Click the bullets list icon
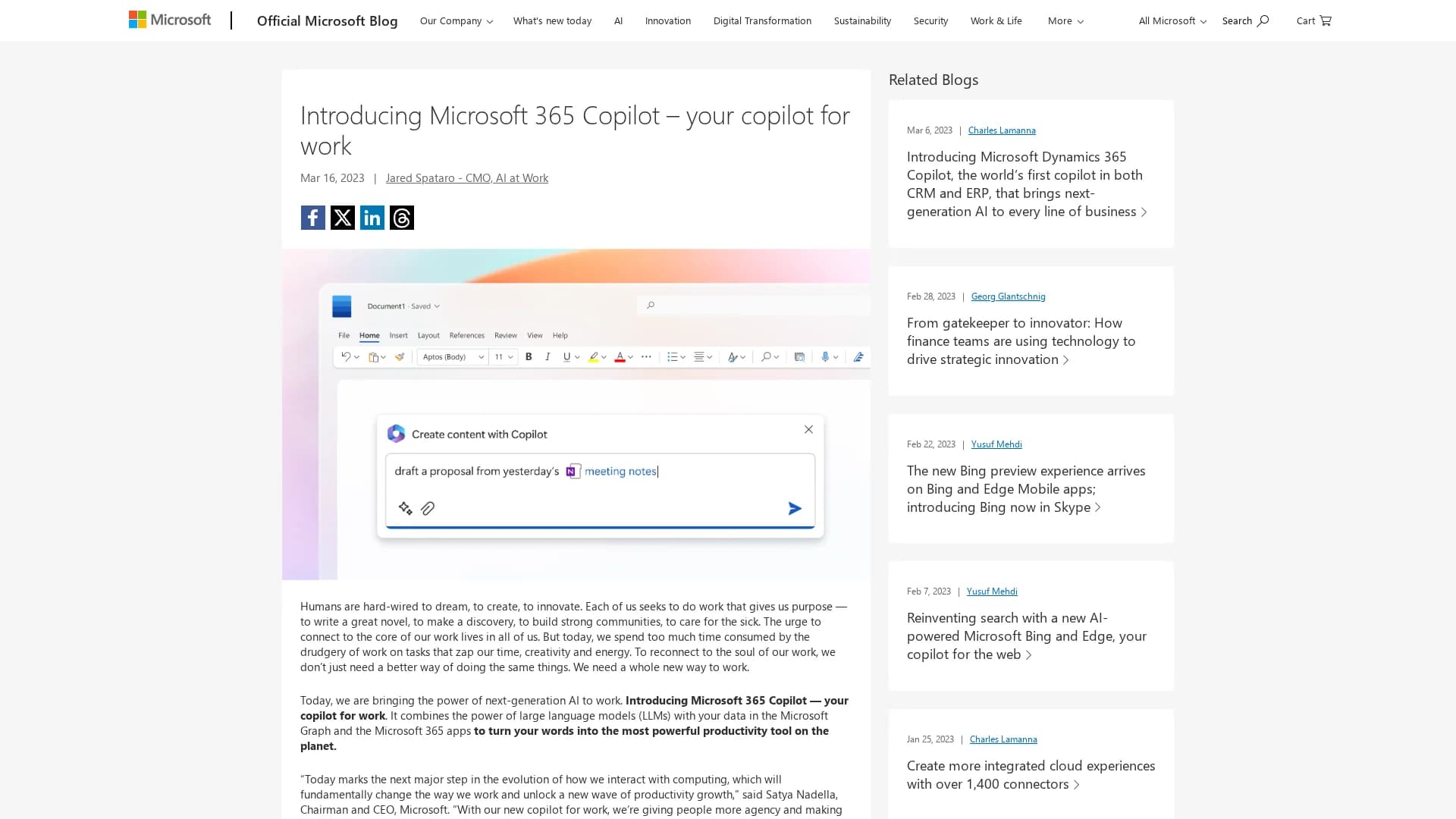The height and width of the screenshot is (819, 1456). tap(672, 356)
